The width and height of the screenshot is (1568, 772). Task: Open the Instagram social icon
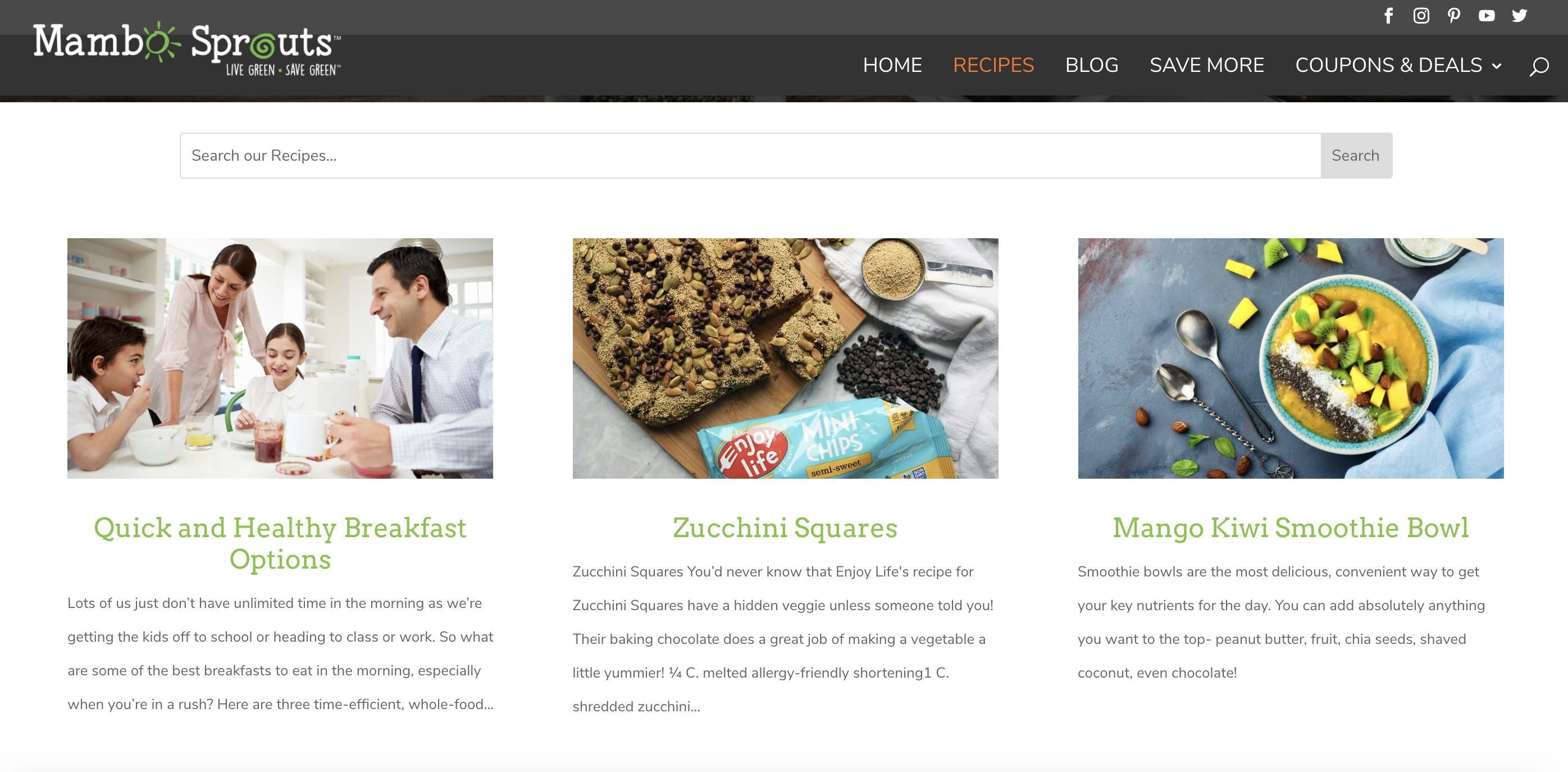click(x=1421, y=16)
